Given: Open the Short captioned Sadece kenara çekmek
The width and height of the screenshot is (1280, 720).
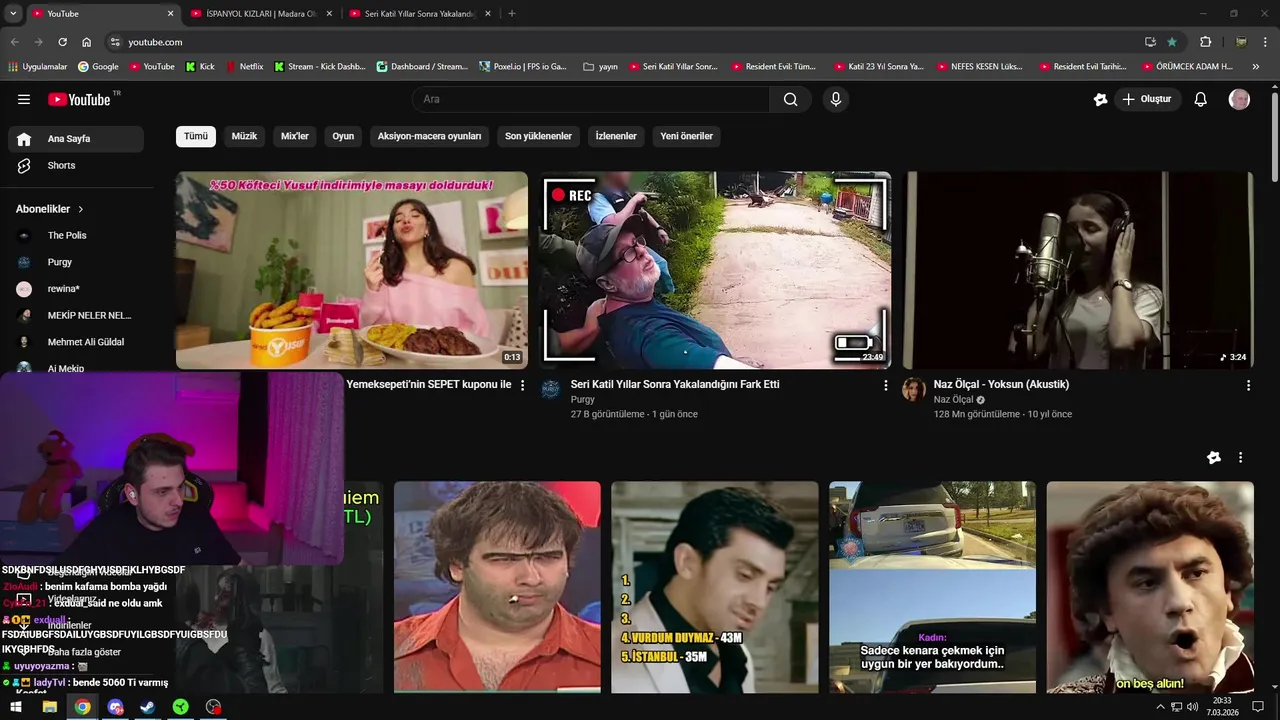Looking at the screenshot, I should [932, 587].
